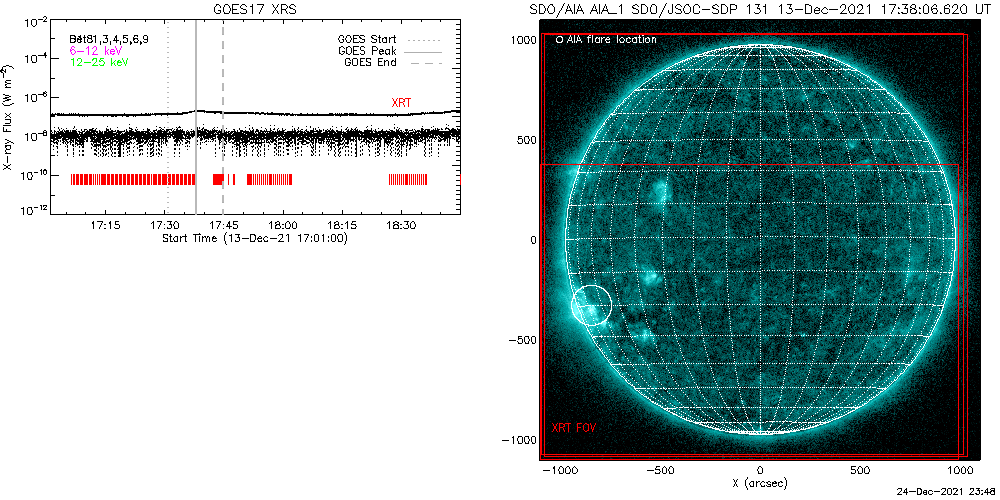The image size is (1000, 500).
Task: Click the X (arcsec) axis label
Action: point(761,484)
